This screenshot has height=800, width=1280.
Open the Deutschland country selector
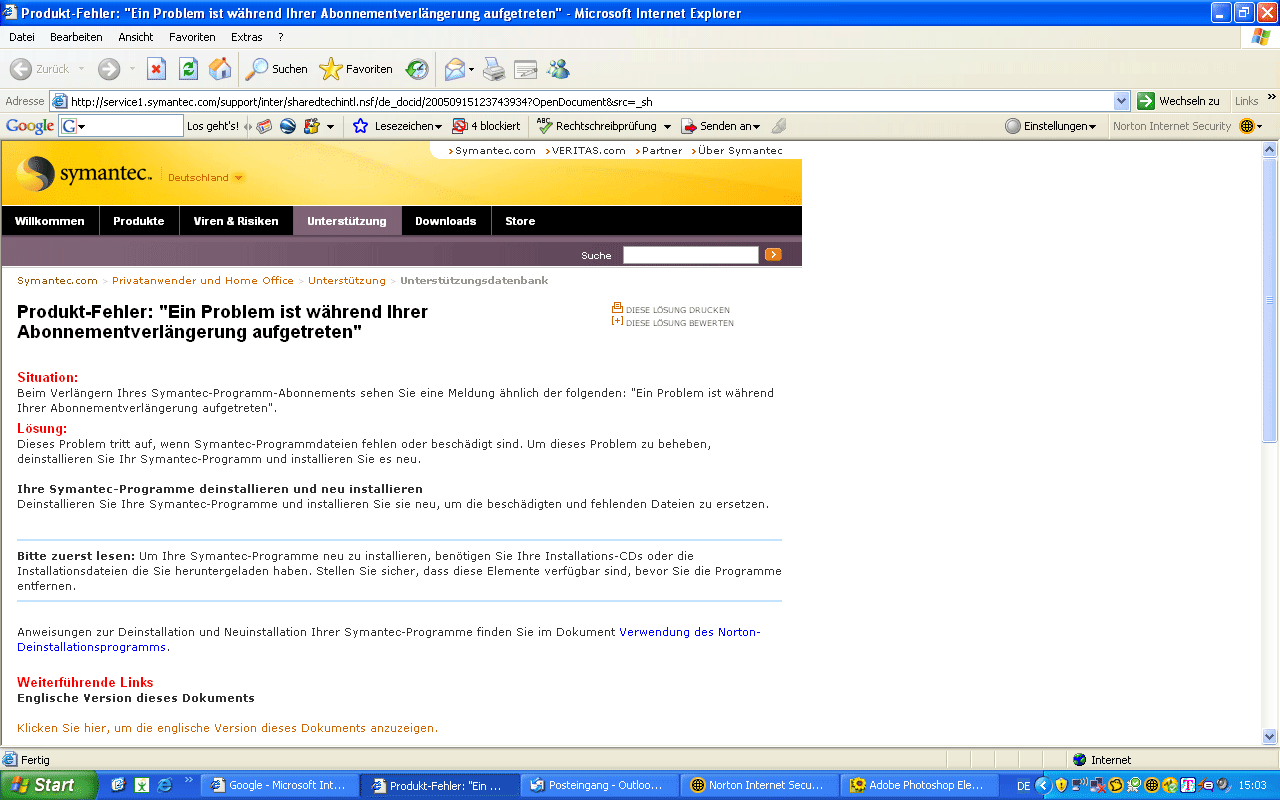205,178
